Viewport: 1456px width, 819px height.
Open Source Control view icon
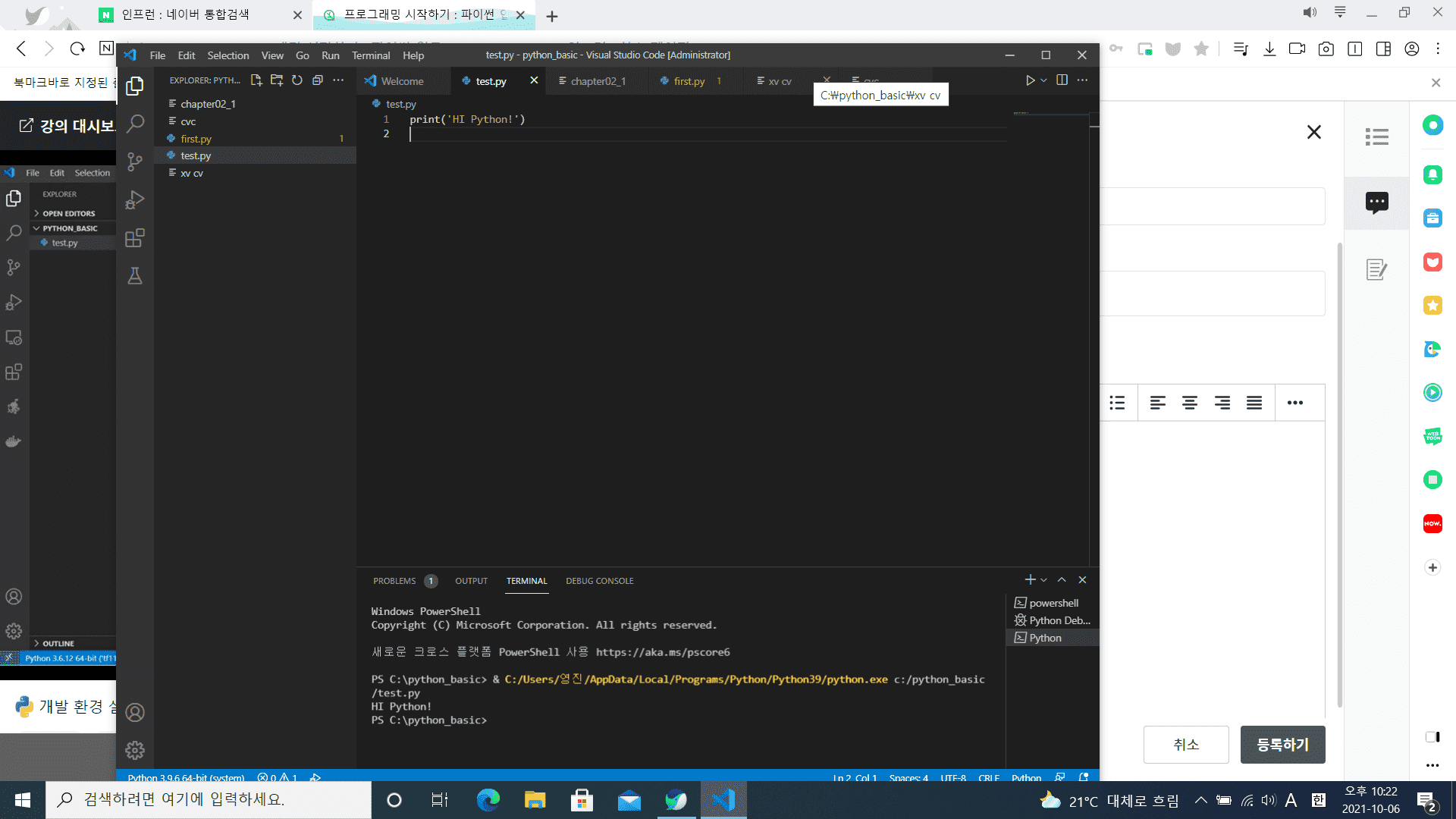[135, 162]
